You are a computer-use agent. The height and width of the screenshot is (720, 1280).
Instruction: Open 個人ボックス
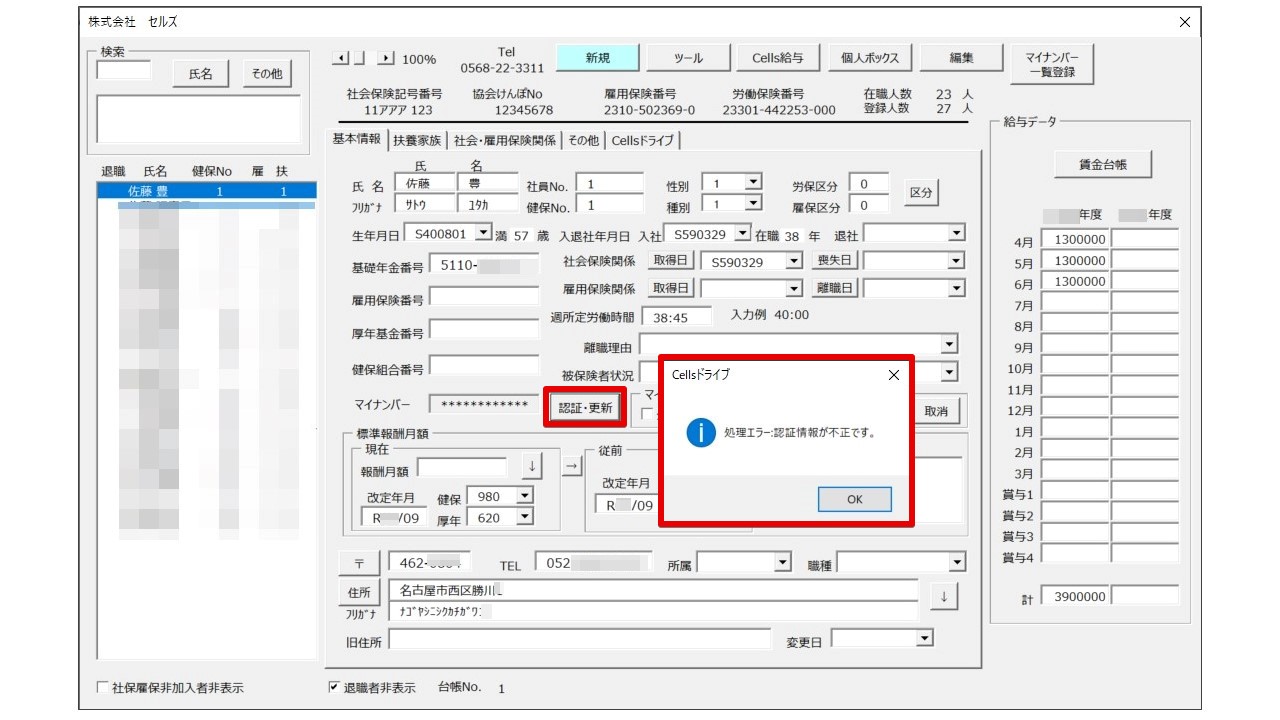(x=870, y=58)
